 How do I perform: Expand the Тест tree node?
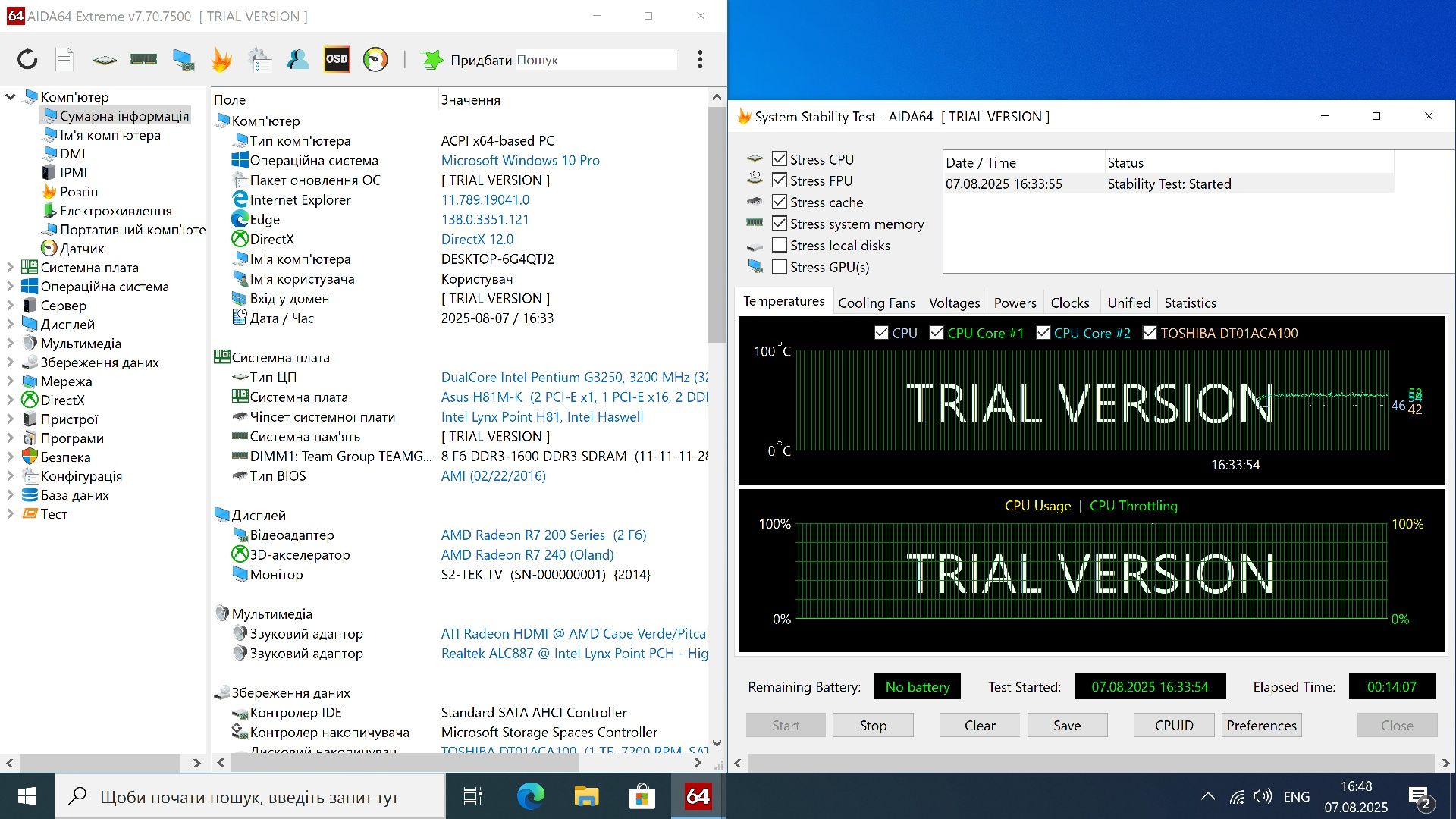coord(11,513)
